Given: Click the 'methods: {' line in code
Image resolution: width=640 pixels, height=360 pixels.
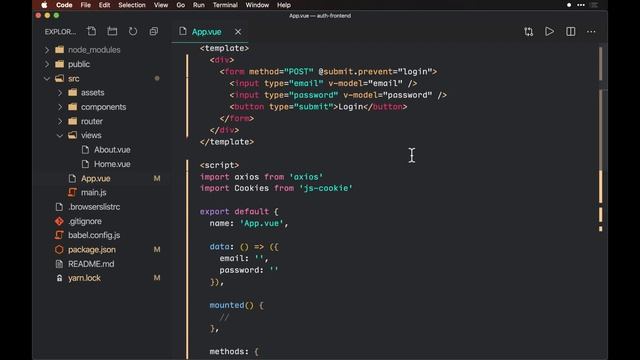Looking at the screenshot, I should click(234, 351).
